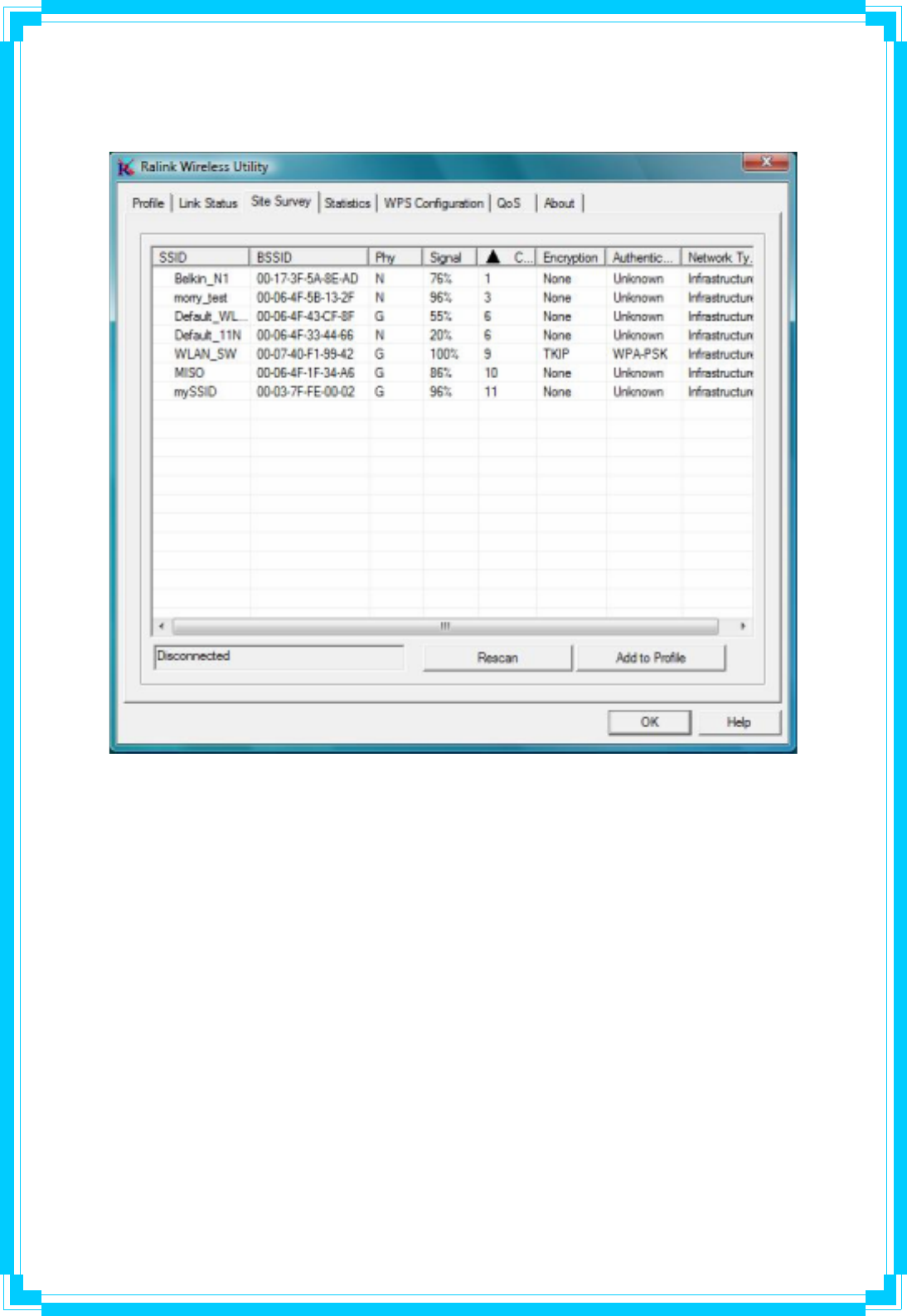Sort list by BSSID column header
This screenshot has width=907, height=1316.
pos(308,257)
